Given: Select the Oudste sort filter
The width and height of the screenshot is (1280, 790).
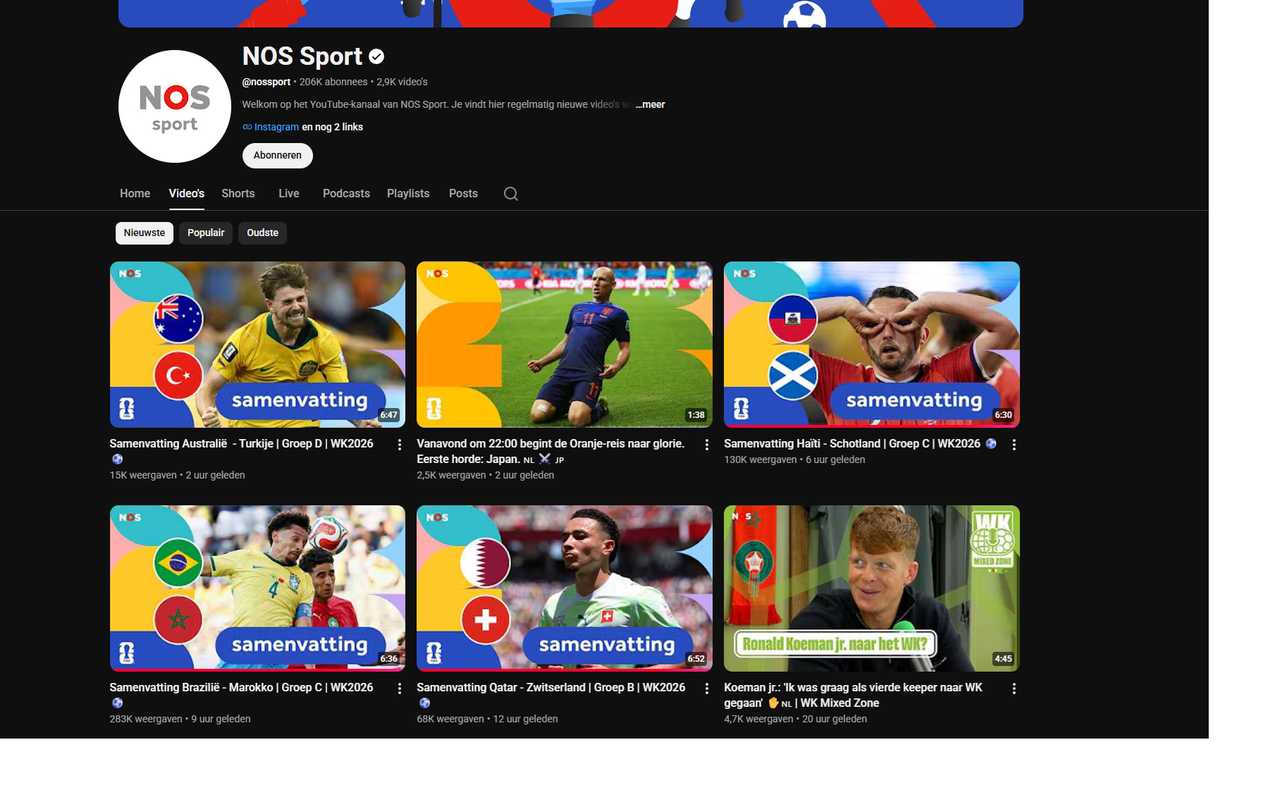Looking at the screenshot, I should (263, 233).
